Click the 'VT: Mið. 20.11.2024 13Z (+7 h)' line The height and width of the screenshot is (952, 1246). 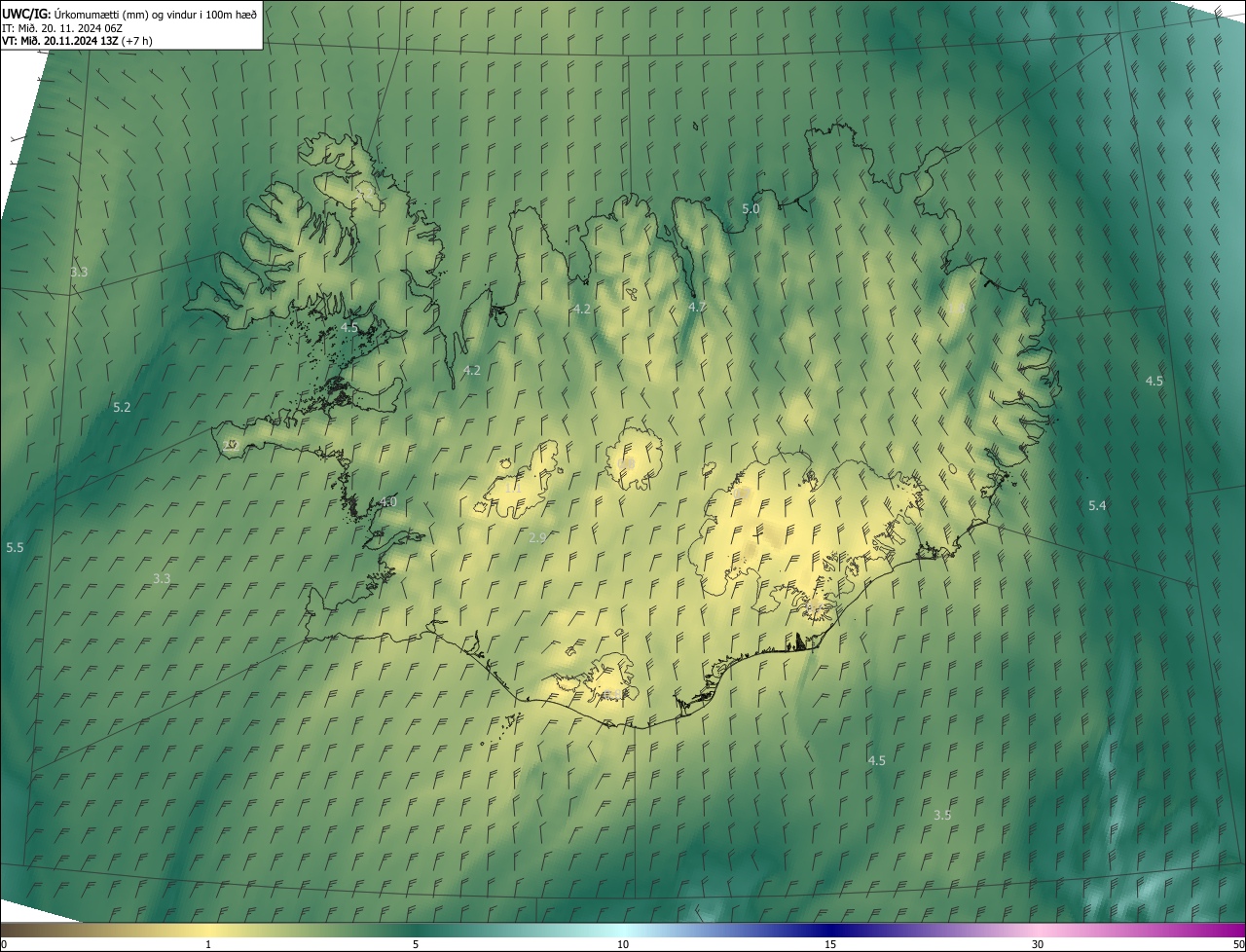tap(78, 41)
